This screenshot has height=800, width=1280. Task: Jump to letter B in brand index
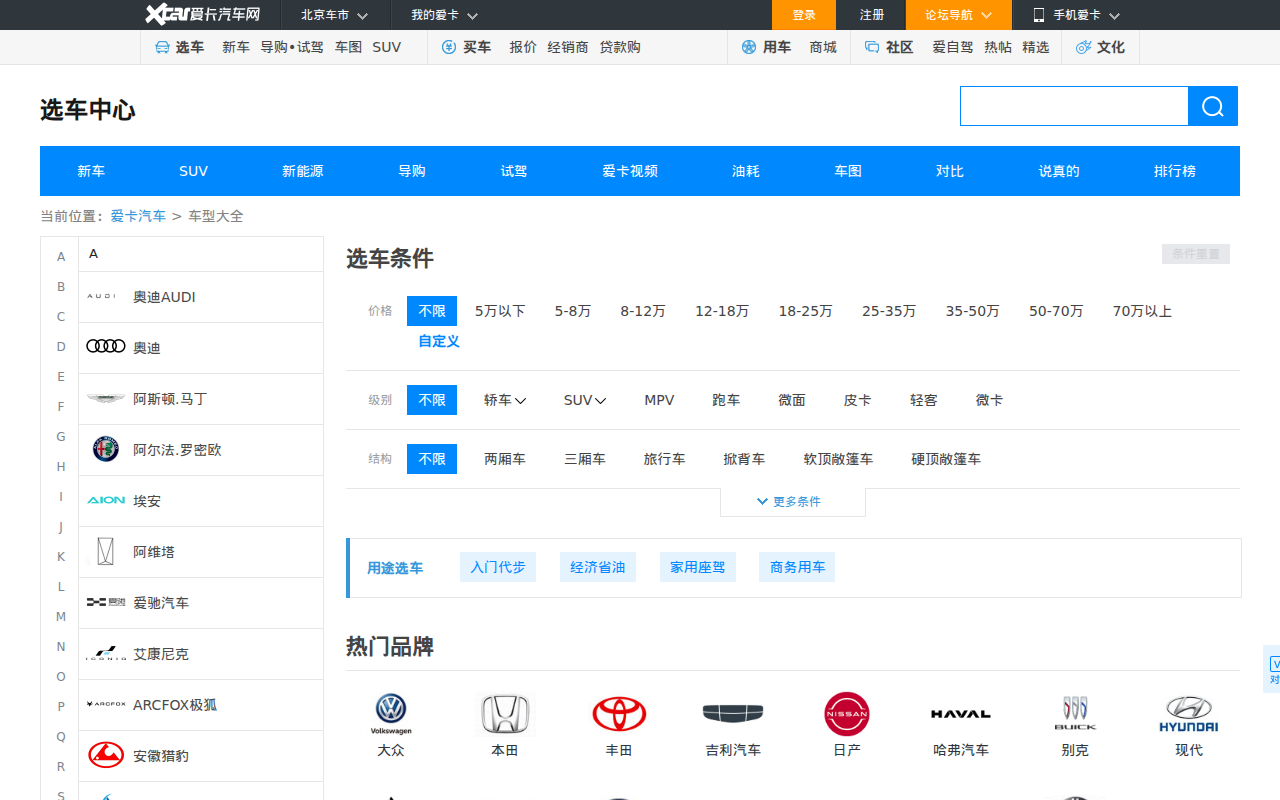point(61,287)
